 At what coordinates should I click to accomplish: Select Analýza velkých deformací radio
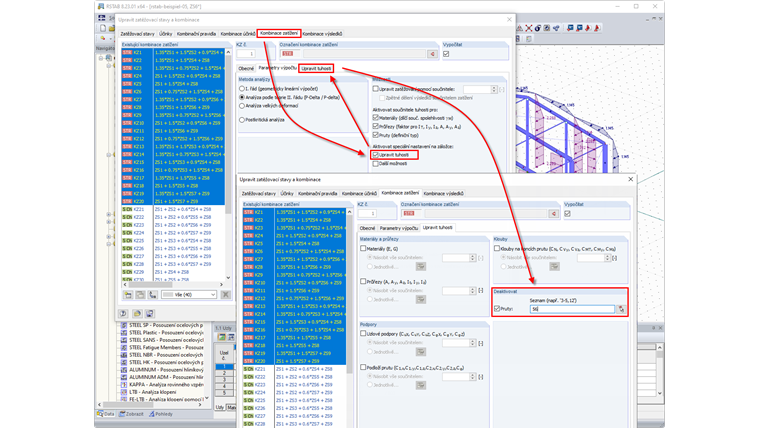point(242,106)
